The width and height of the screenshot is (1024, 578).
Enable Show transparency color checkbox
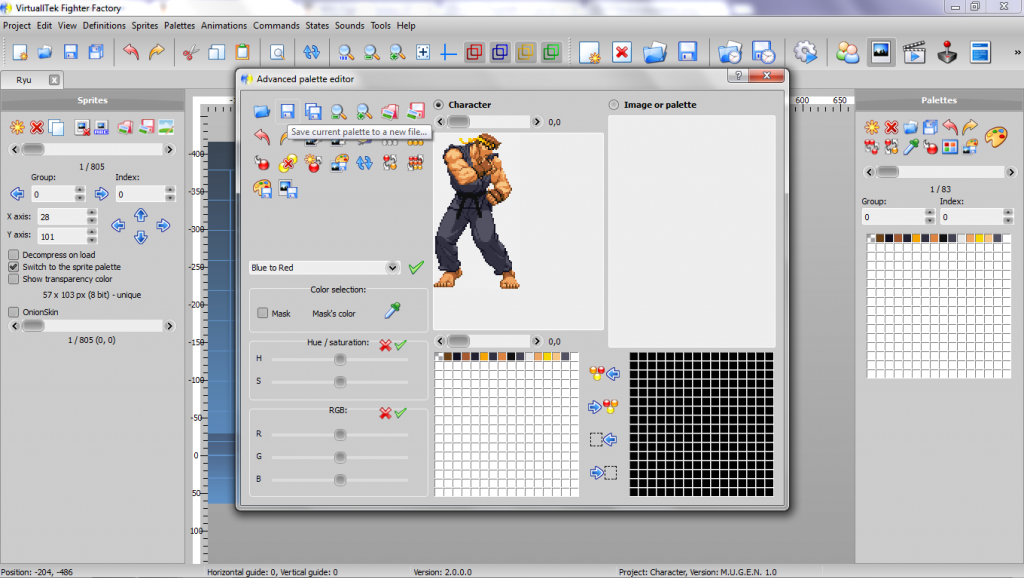point(14,279)
